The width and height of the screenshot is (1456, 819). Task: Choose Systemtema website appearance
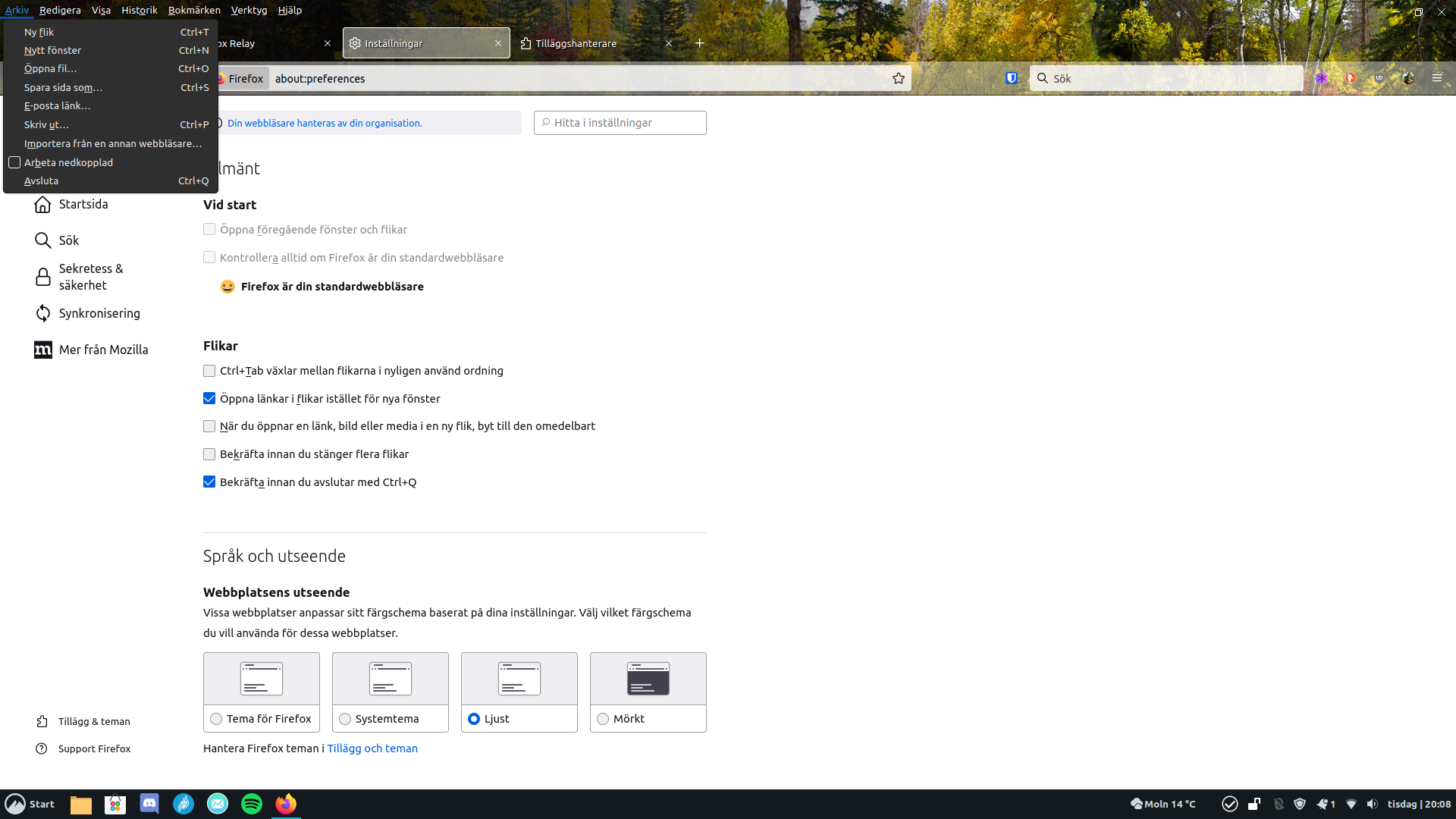point(345,719)
